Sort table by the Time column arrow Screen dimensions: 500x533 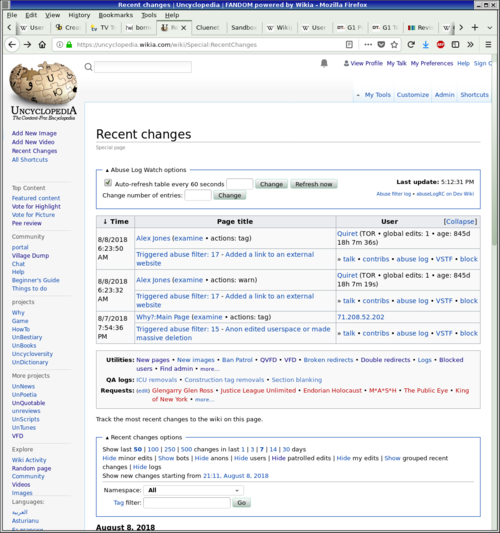[105, 222]
